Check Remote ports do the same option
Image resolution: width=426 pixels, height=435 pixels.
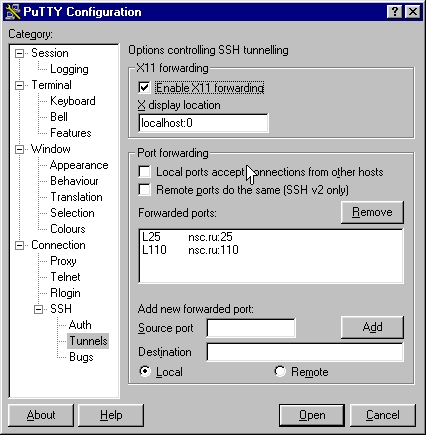(x=144, y=190)
